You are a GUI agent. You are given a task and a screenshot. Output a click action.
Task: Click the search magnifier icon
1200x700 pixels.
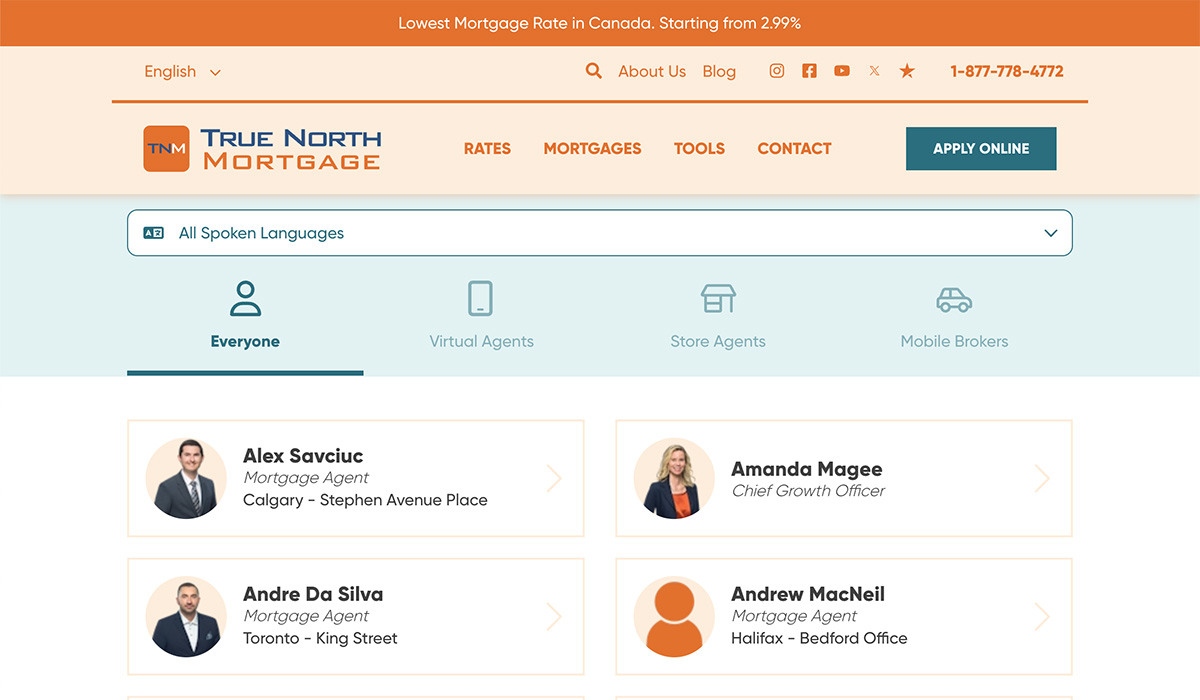(x=593, y=71)
